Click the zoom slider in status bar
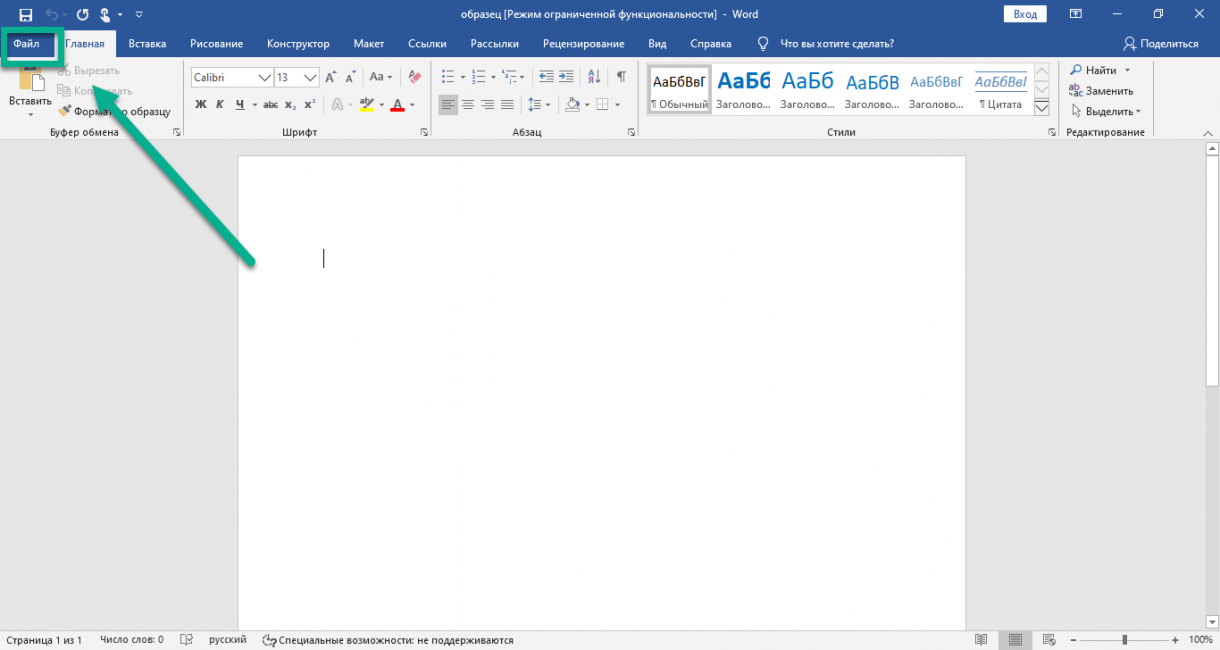The image size is (1220, 650). (1124, 640)
